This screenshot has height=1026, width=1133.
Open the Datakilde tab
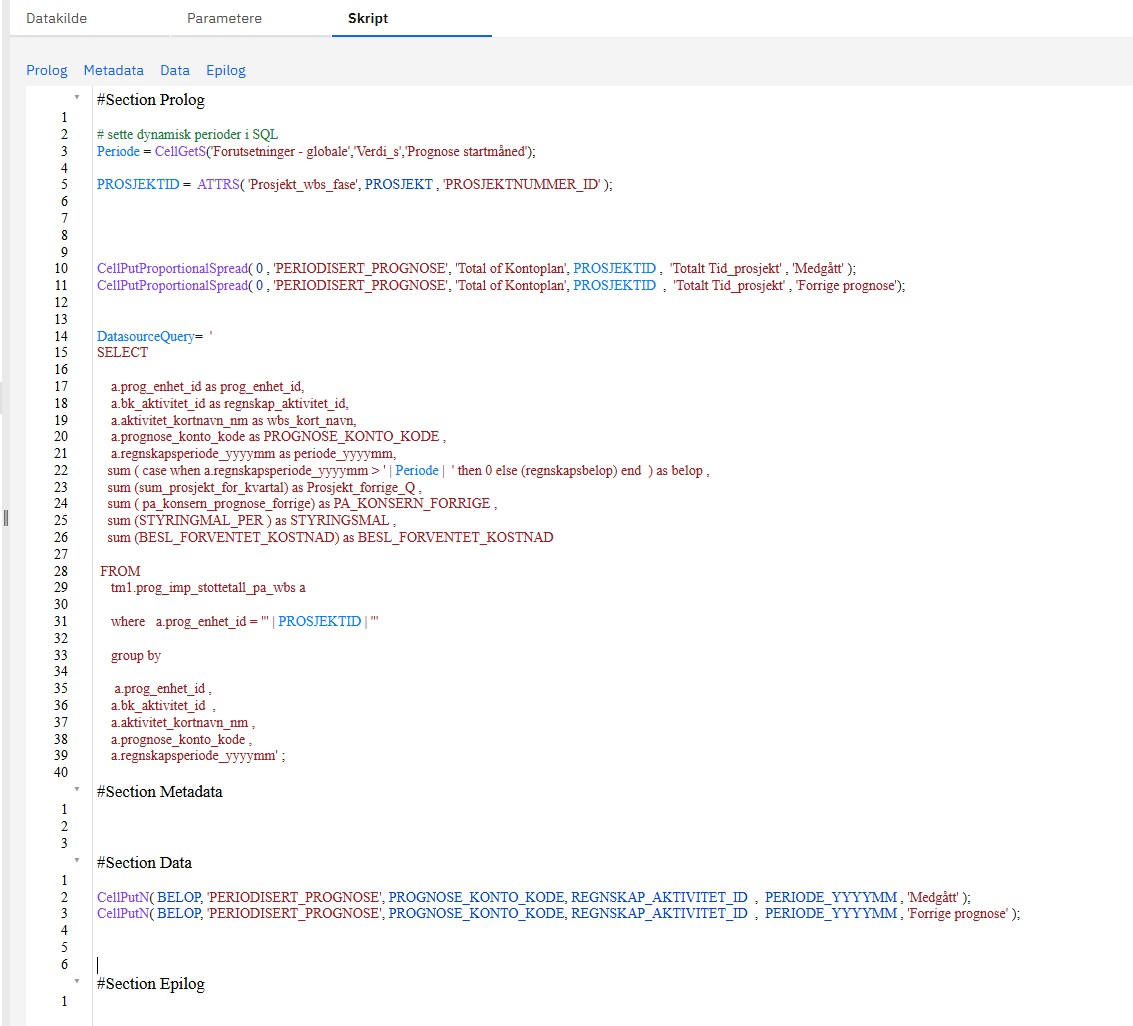(56, 18)
